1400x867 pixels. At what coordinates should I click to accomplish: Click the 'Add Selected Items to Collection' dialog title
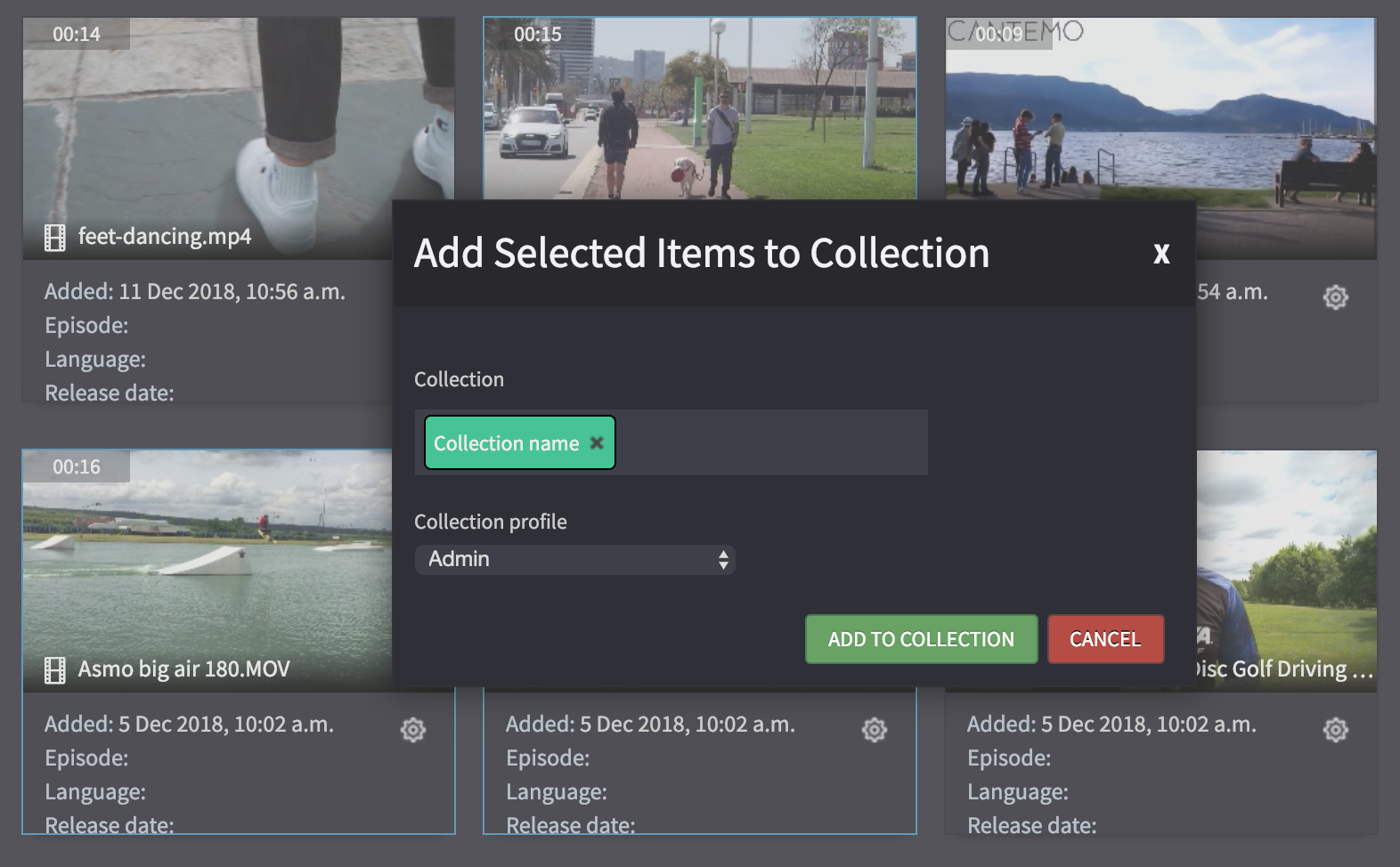coord(702,254)
